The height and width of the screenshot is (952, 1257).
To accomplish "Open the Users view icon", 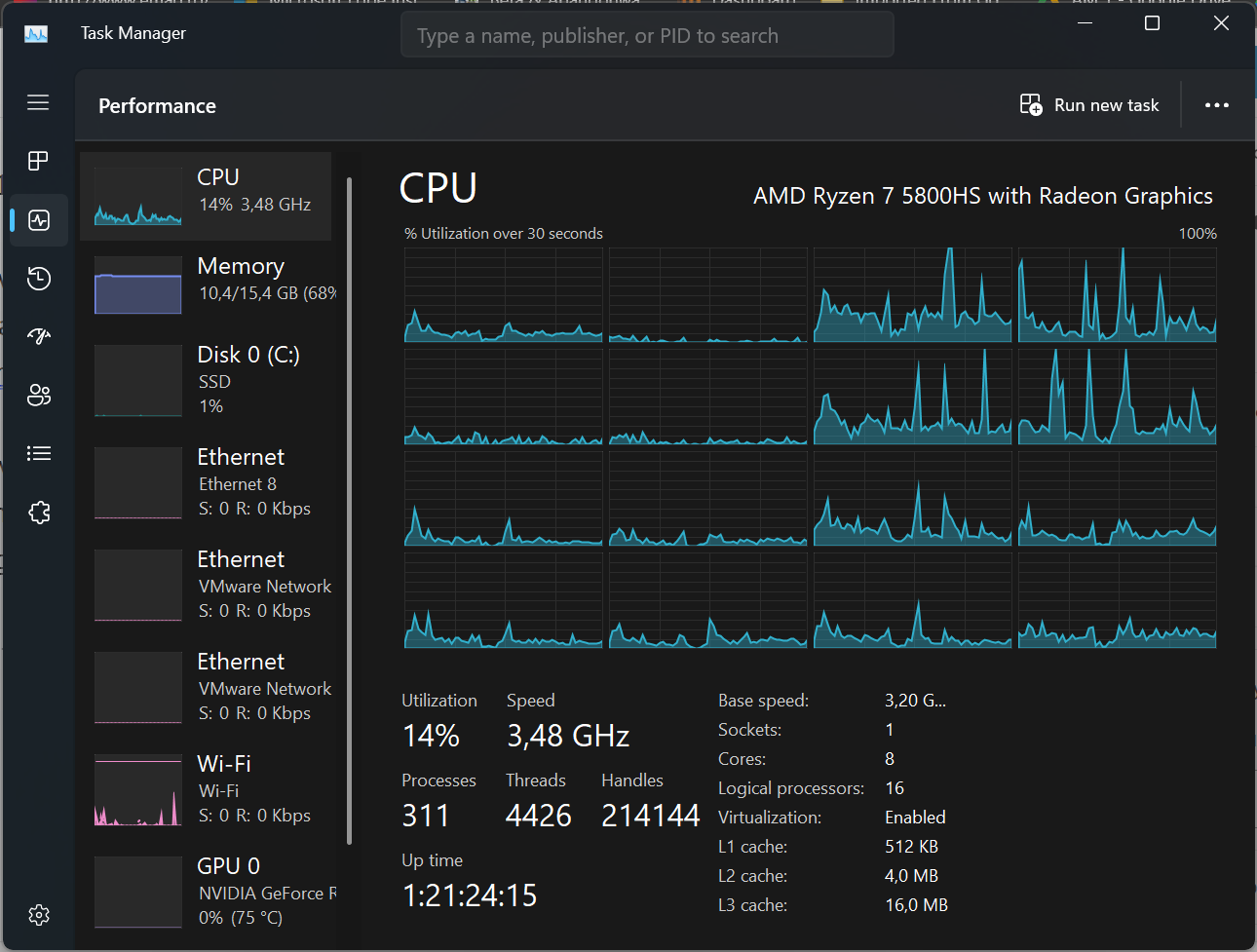I will click(38, 395).
